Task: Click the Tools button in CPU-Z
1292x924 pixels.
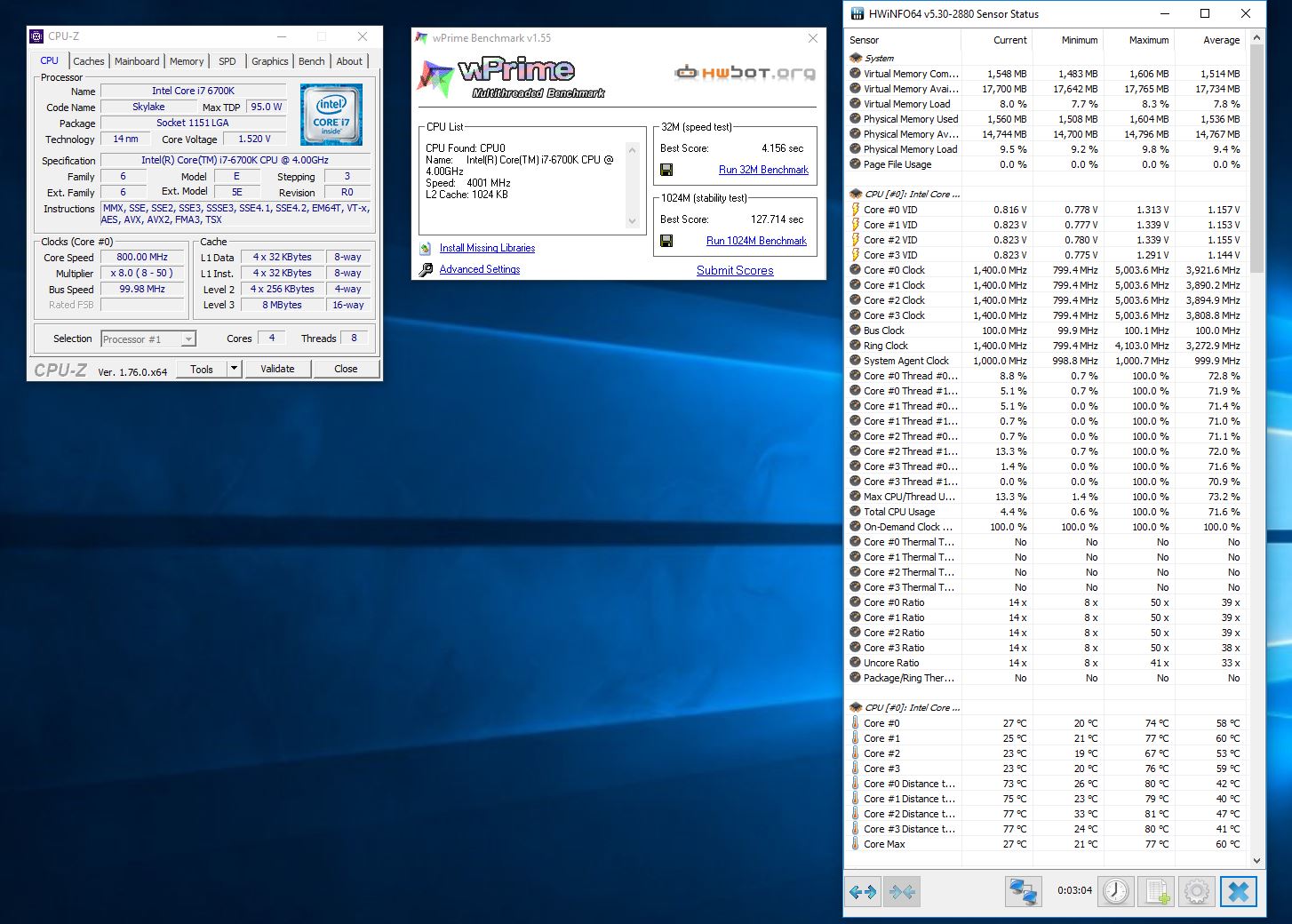Action: pyautogui.click(x=202, y=369)
